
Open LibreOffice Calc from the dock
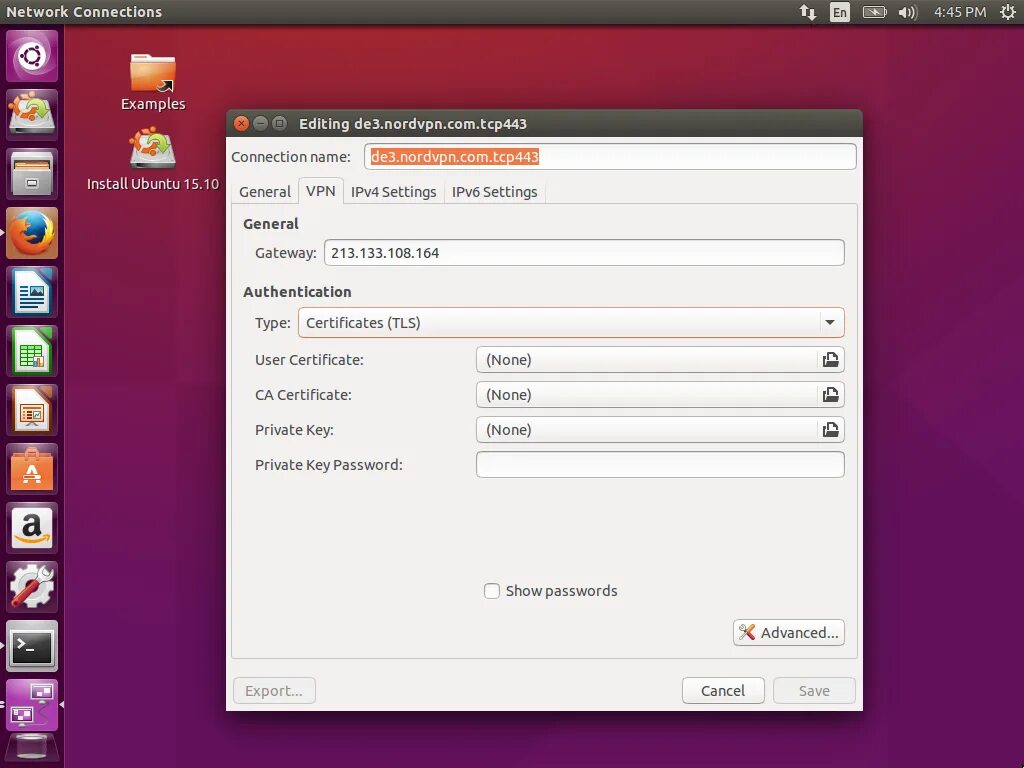coord(32,351)
